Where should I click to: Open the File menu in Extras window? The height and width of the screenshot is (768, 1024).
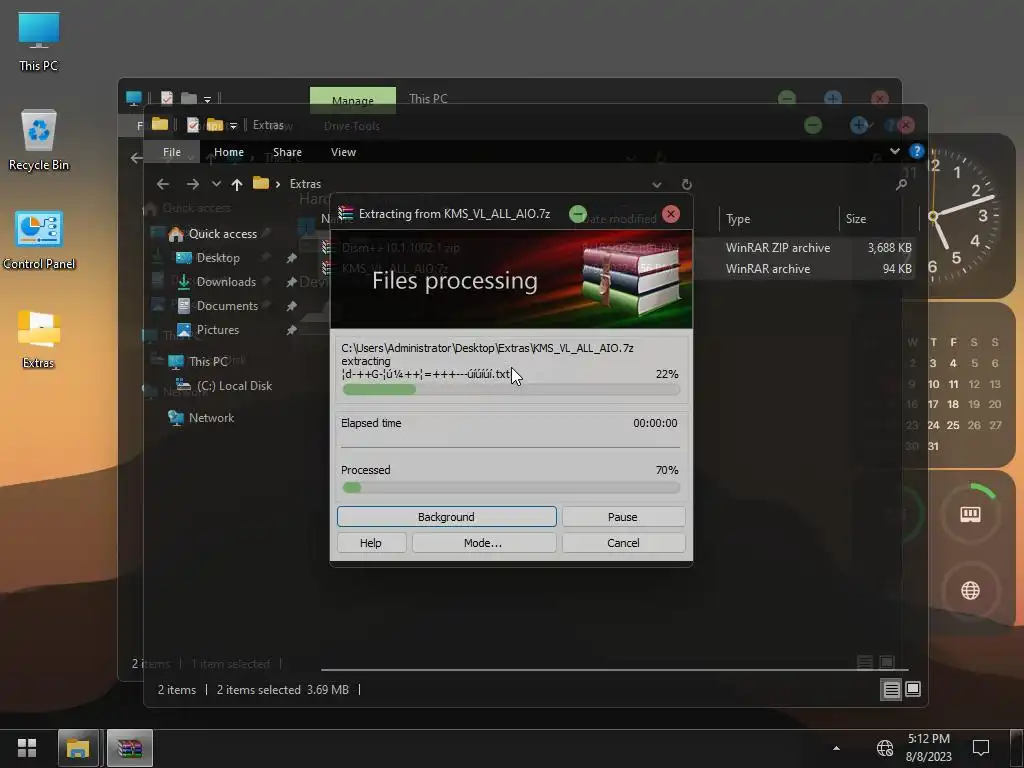click(172, 152)
